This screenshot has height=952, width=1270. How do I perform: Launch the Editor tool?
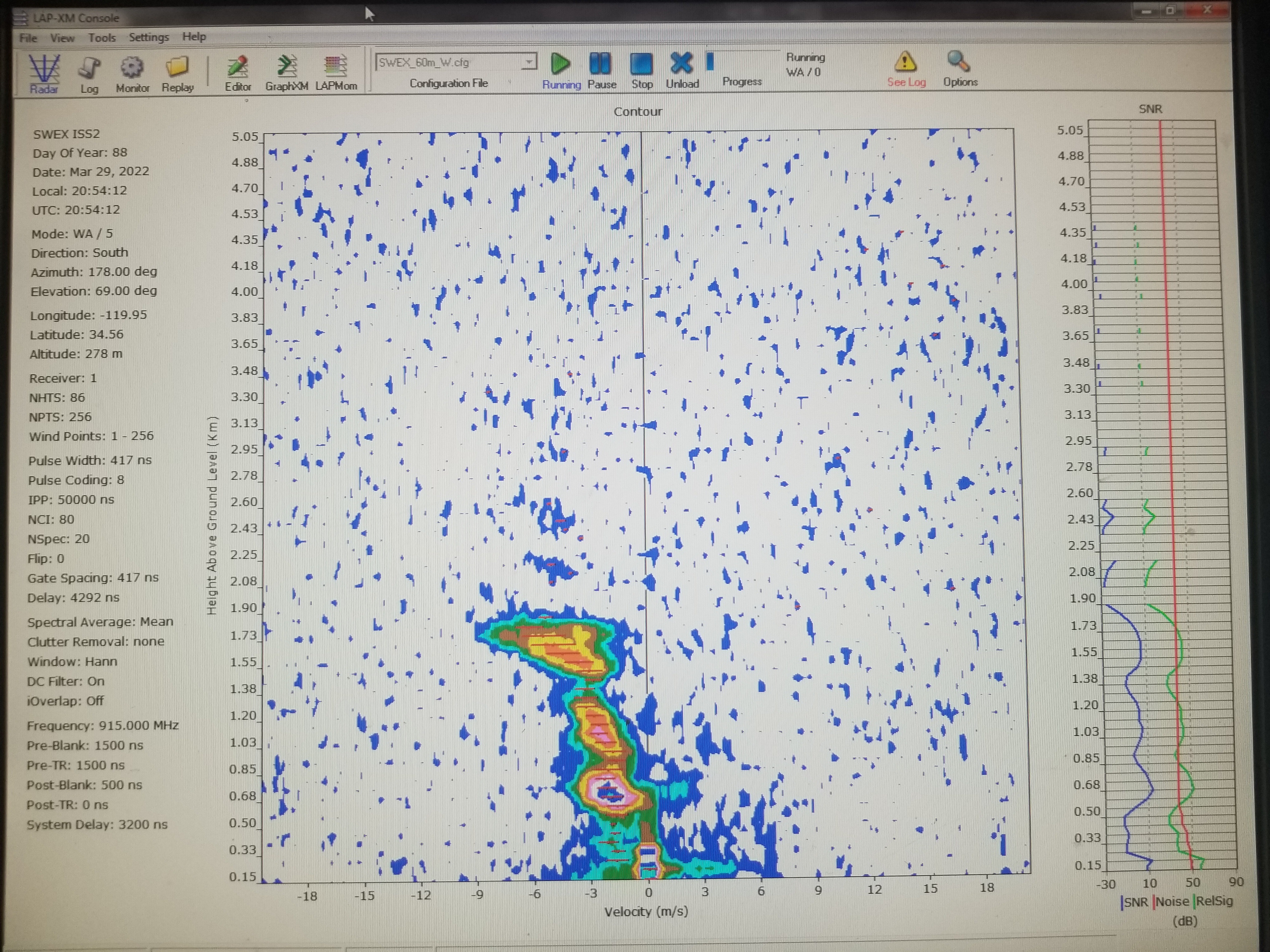click(238, 68)
